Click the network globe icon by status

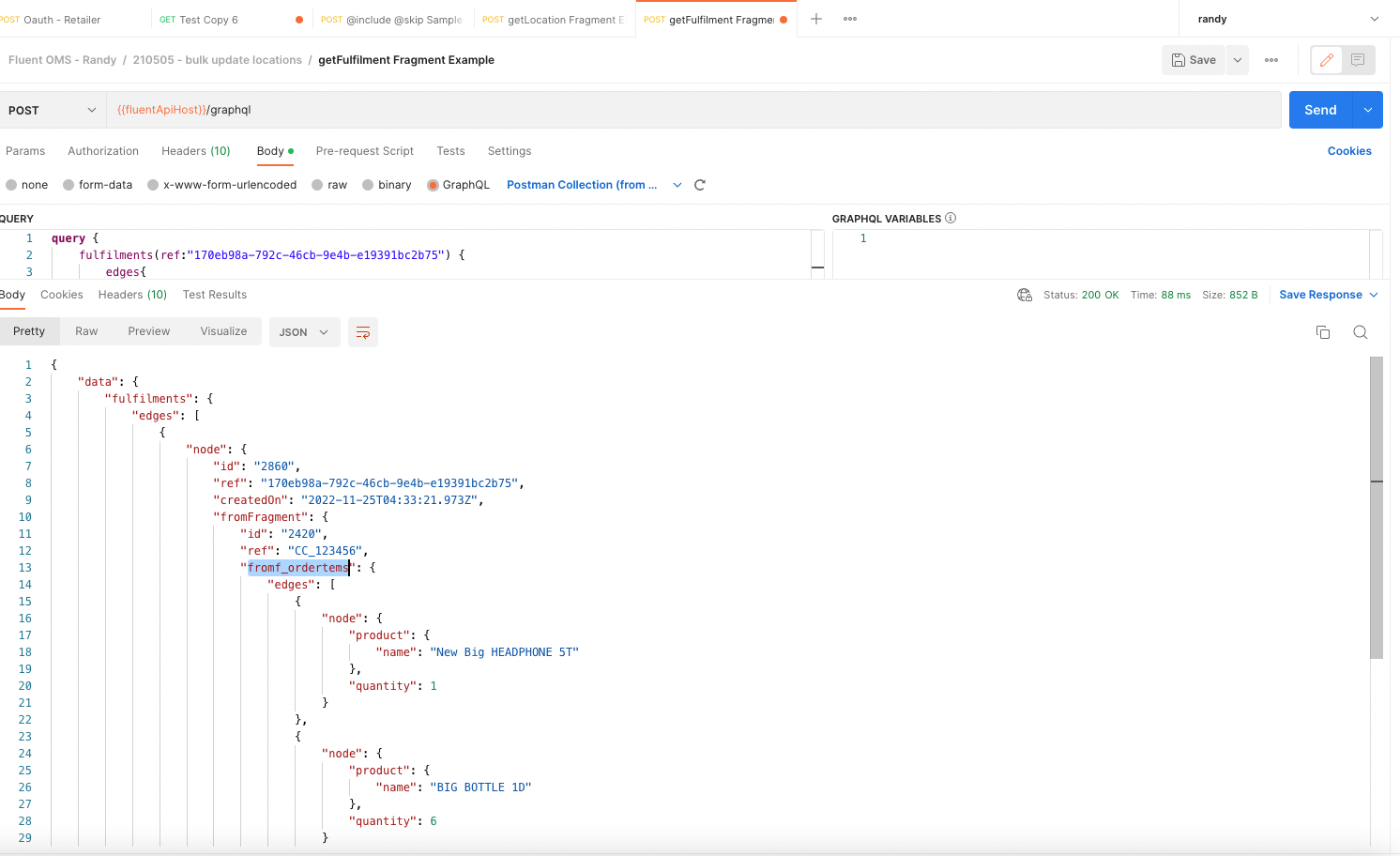click(x=1025, y=295)
